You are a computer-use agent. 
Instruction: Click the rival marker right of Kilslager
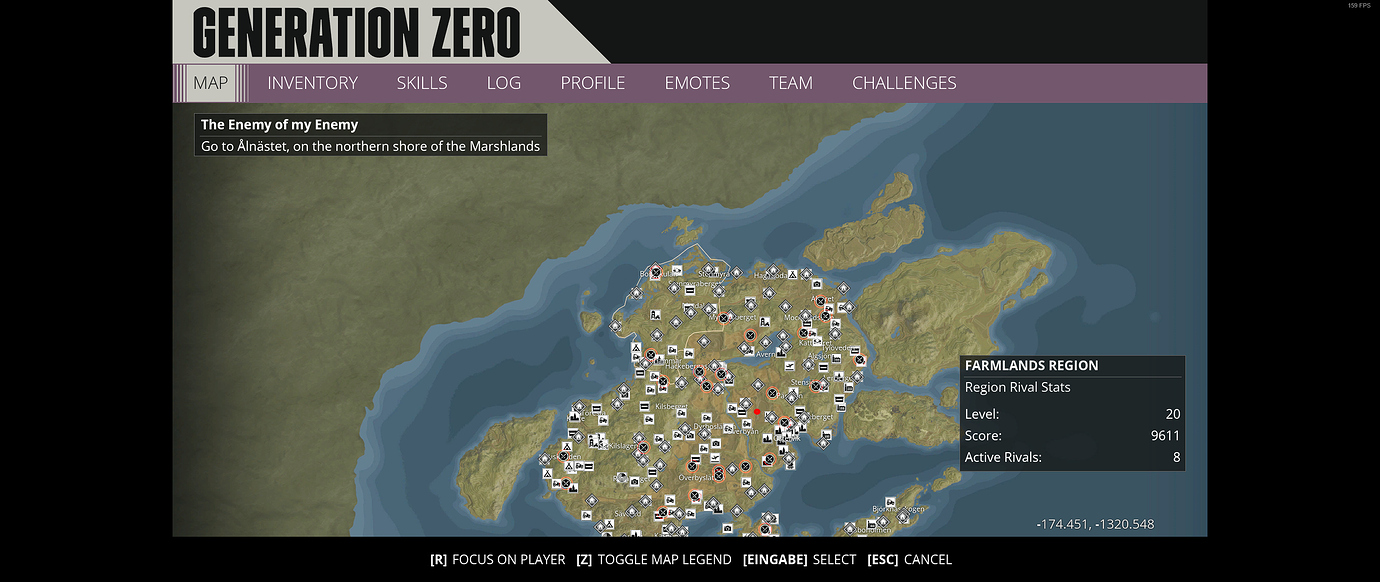pyautogui.click(x=644, y=447)
